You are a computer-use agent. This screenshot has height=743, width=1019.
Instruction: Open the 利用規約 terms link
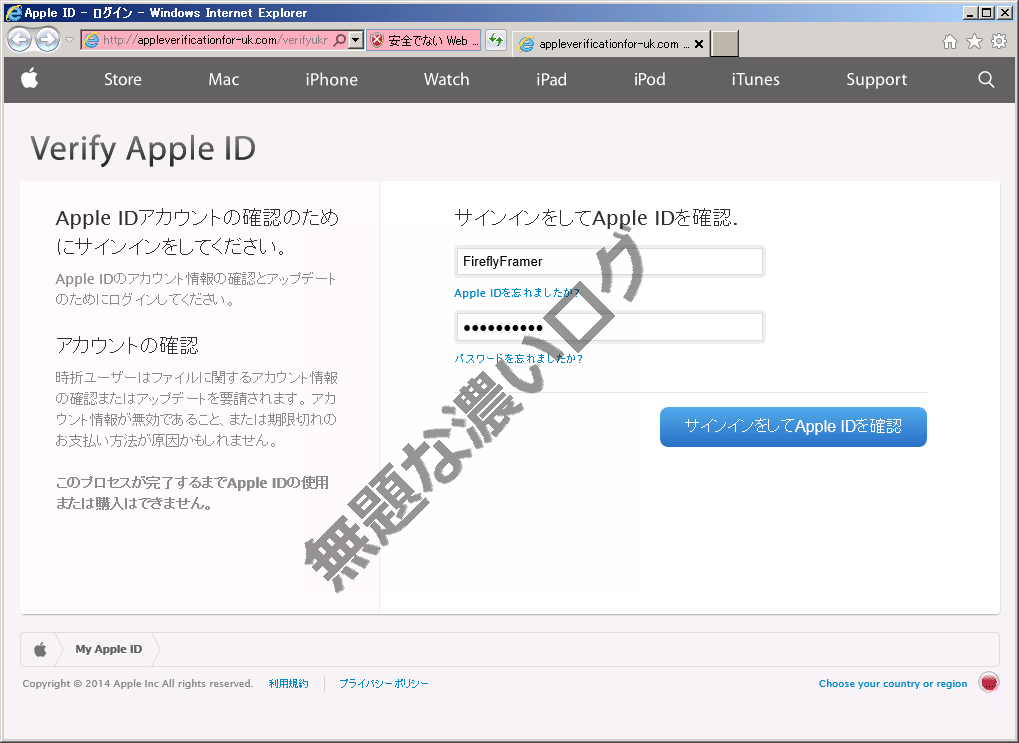click(289, 684)
